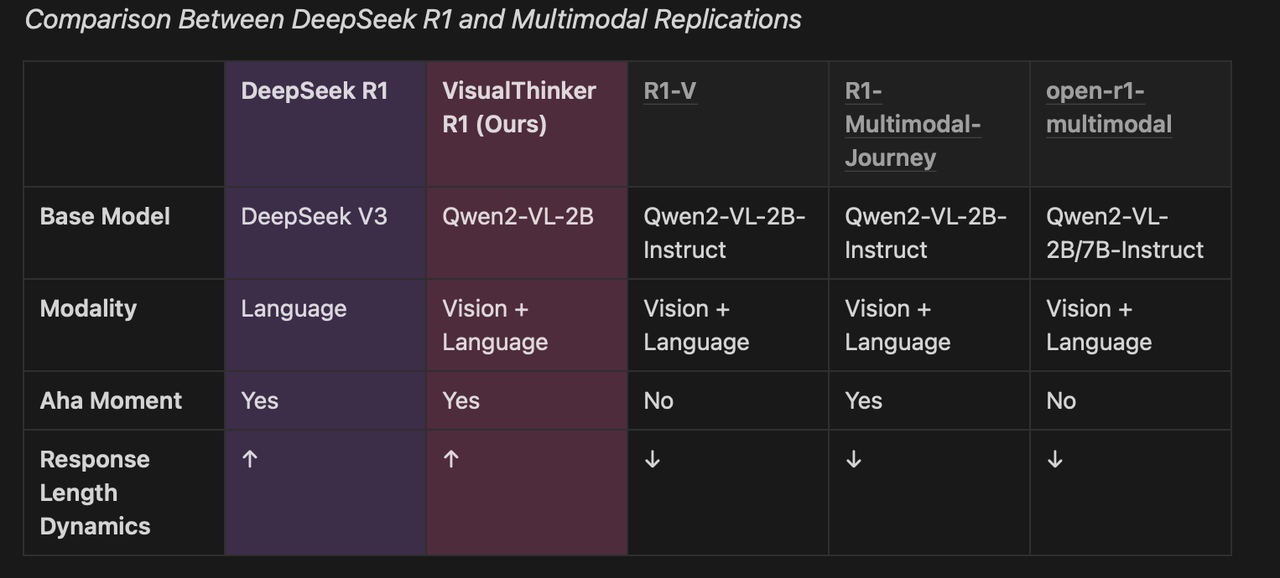This screenshot has width=1280, height=578.
Task: Click the Modality row label
Action: [x=88, y=308]
